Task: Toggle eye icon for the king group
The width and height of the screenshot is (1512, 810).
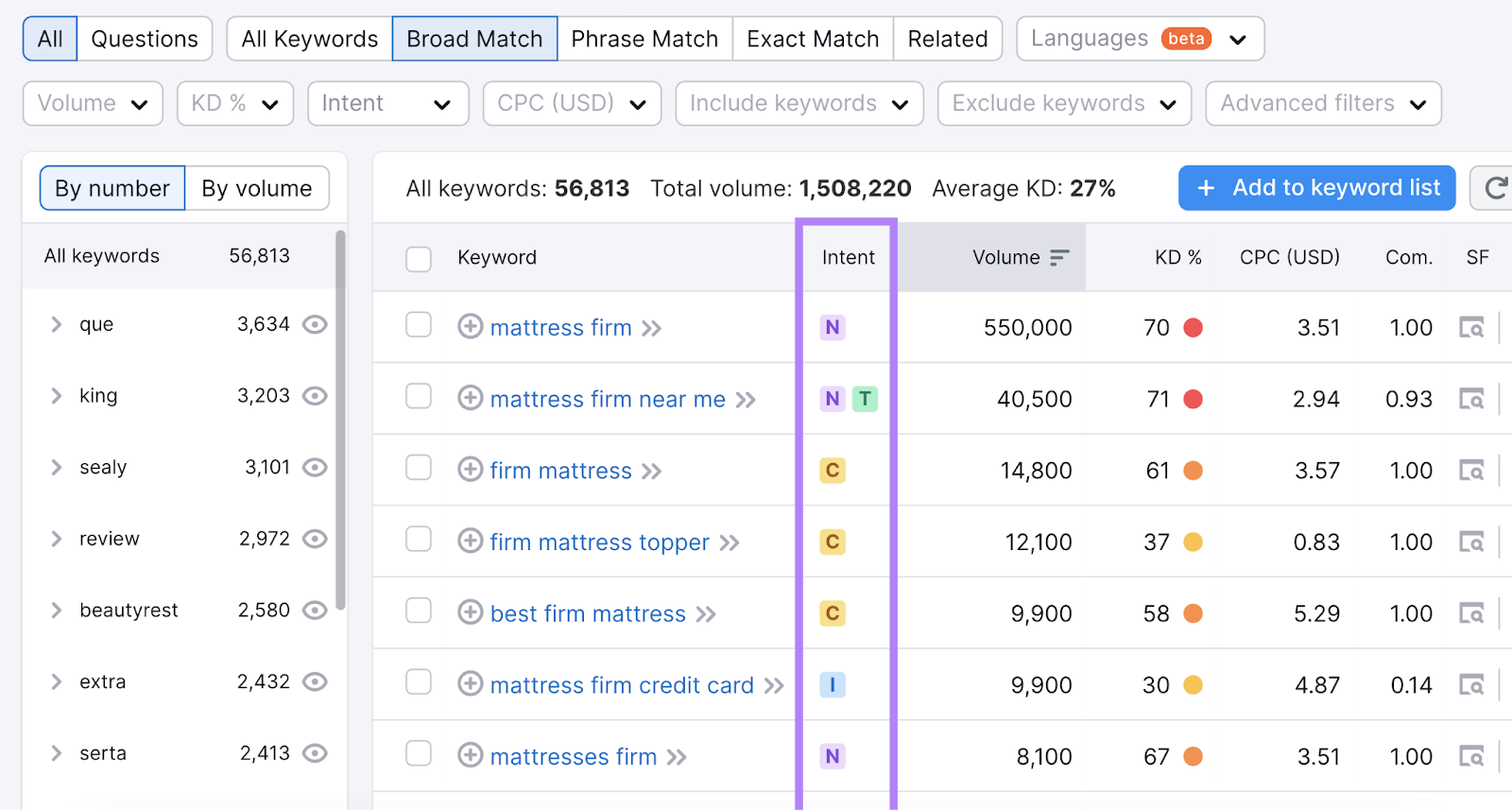Action: (315, 396)
